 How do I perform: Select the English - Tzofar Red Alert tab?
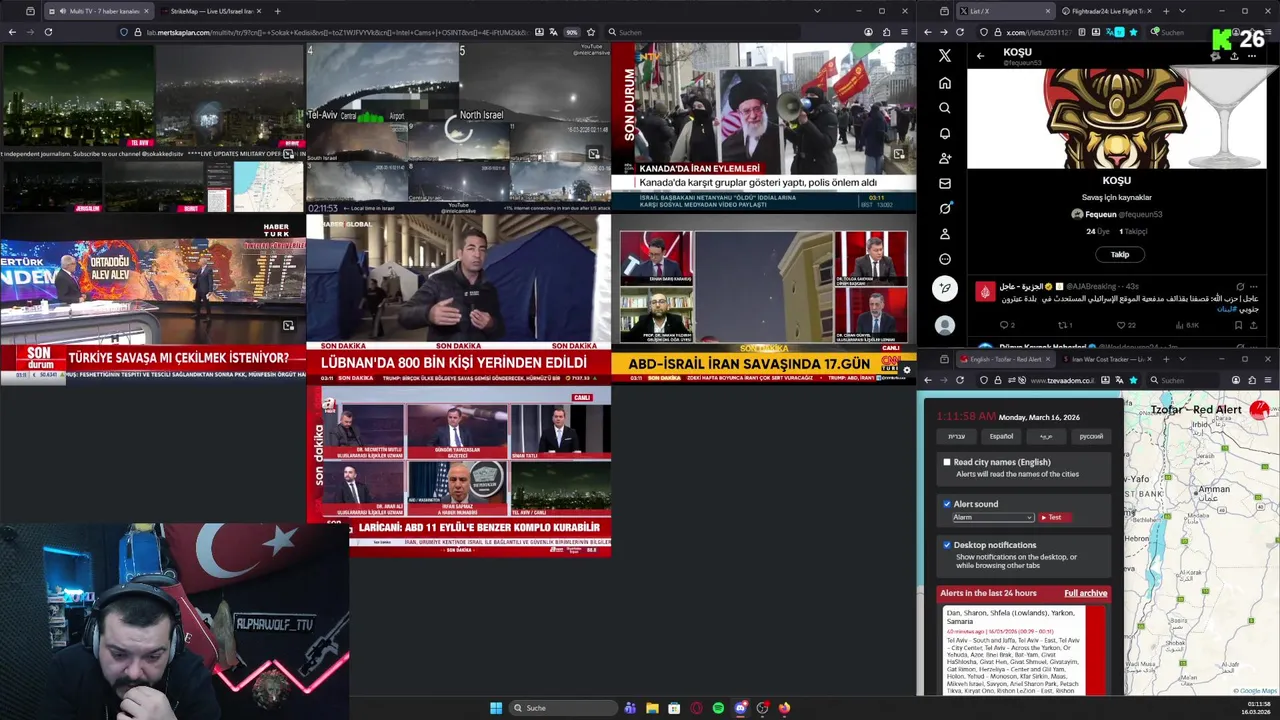(1005, 359)
